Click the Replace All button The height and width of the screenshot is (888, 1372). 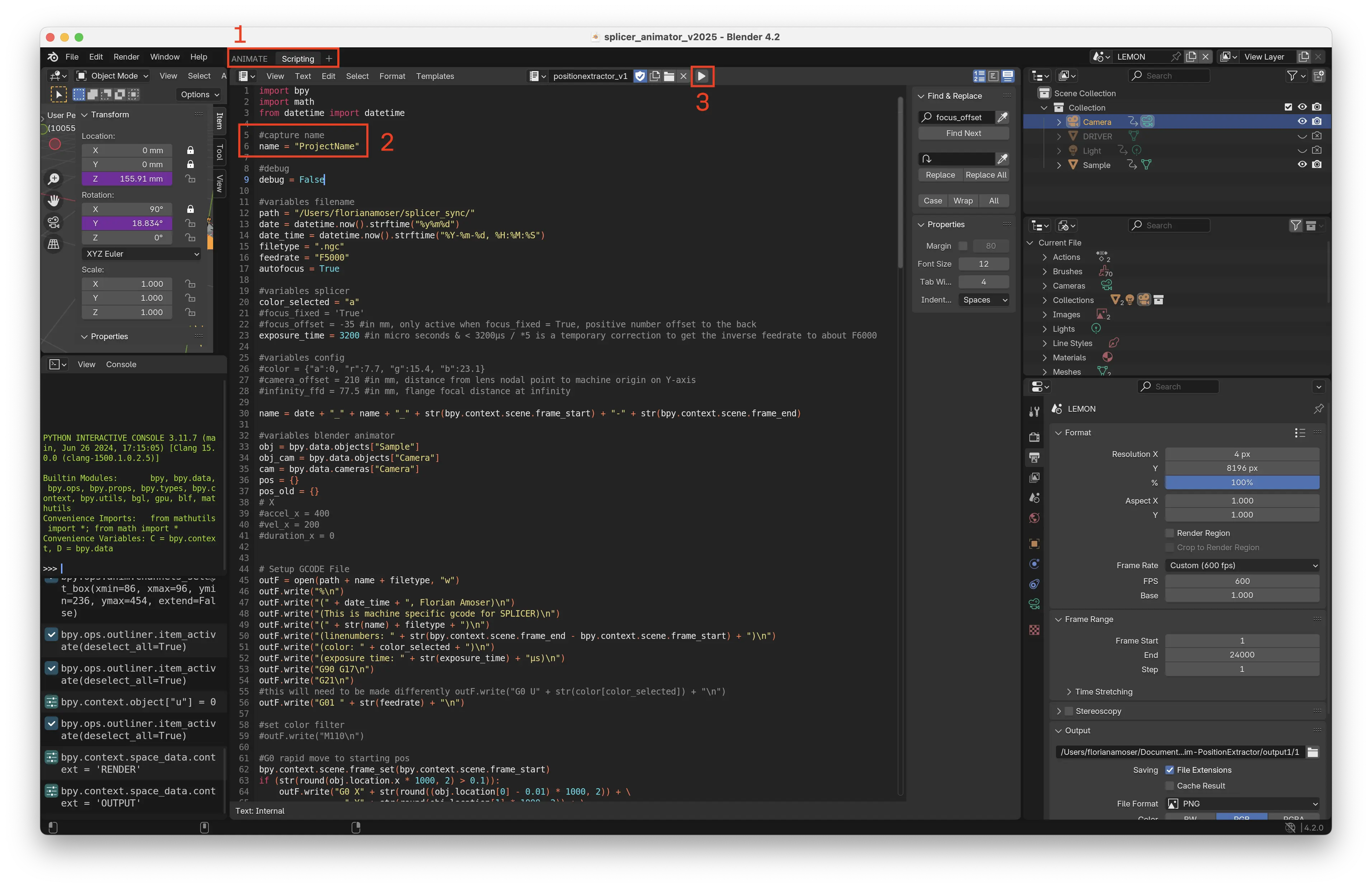coord(985,175)
